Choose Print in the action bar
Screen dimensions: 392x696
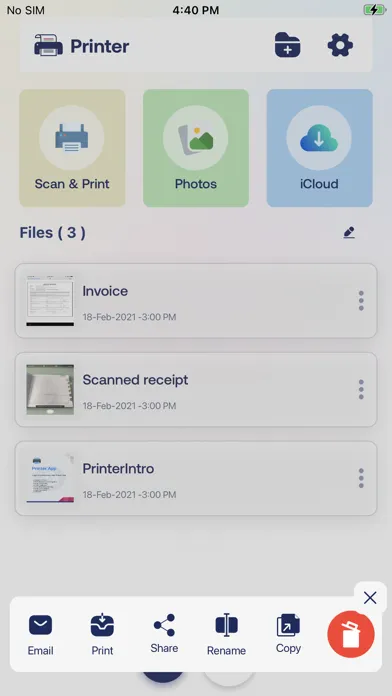[x=102, y=635]
